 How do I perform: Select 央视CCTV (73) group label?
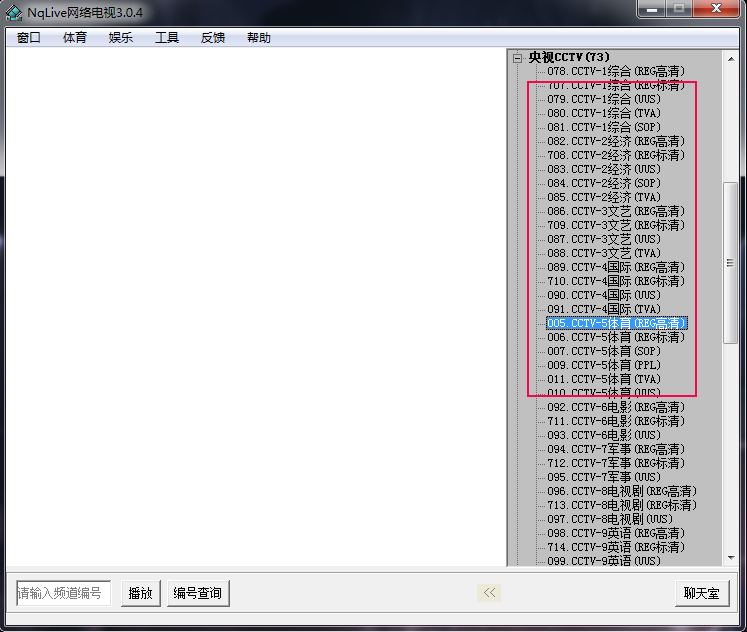point(569,57)
